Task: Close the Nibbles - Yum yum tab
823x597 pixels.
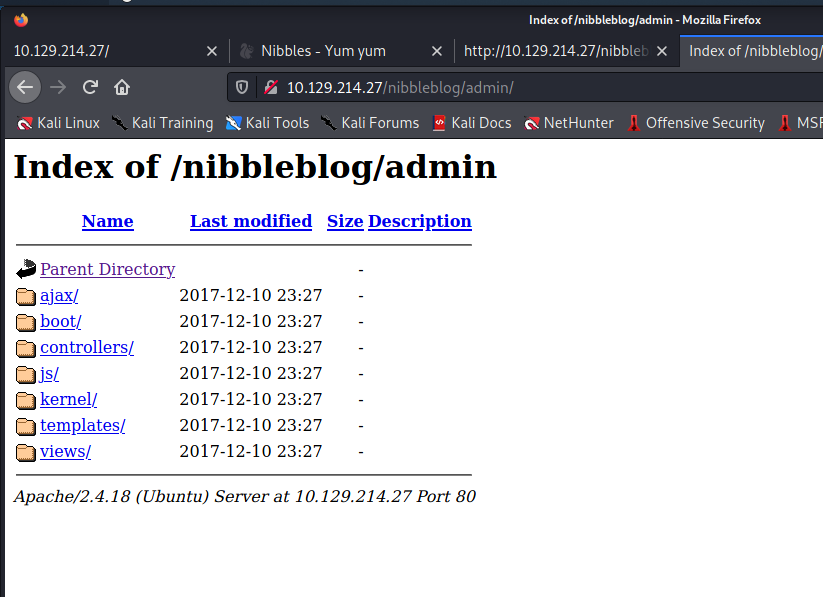Action: coord(438,50)
